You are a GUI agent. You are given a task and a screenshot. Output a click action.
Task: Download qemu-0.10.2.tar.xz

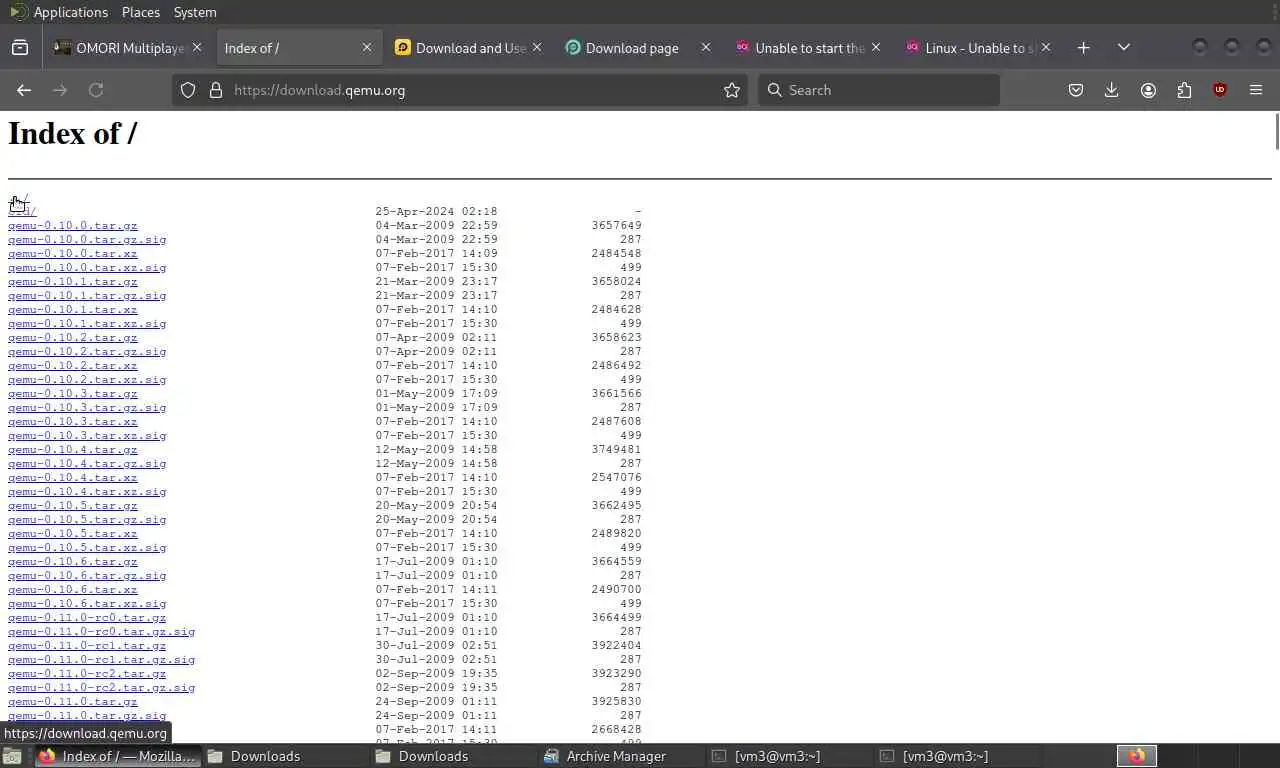(x=73, y=366)
